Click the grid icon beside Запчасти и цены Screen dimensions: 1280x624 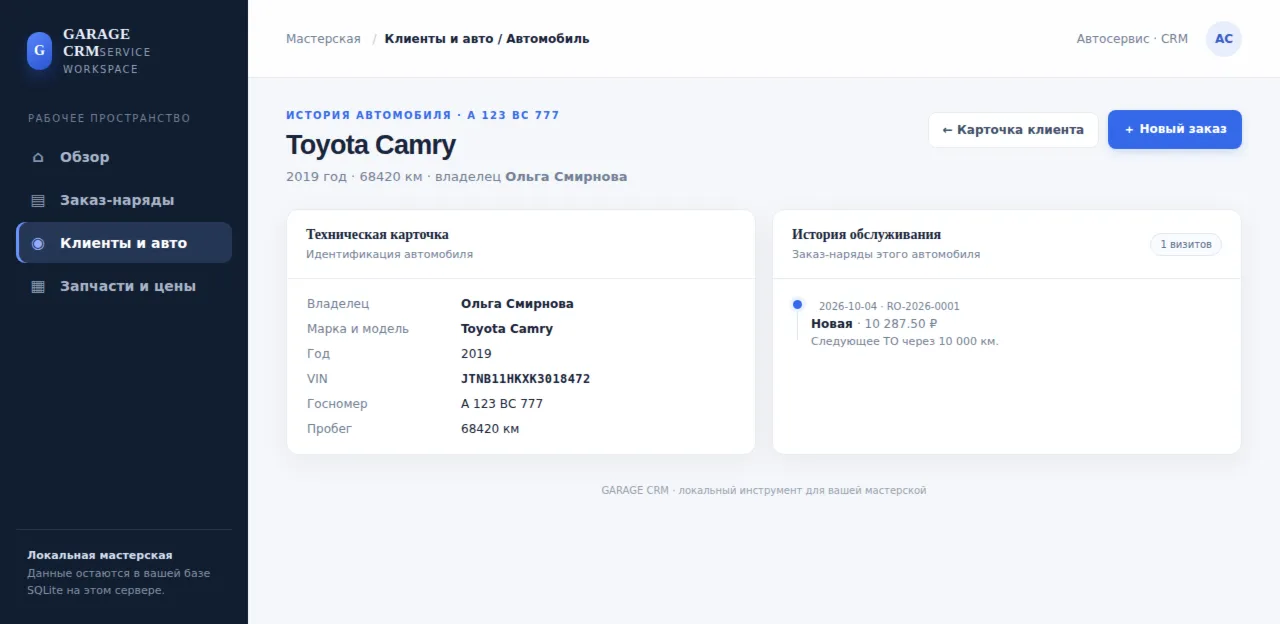tap(38, 286)
